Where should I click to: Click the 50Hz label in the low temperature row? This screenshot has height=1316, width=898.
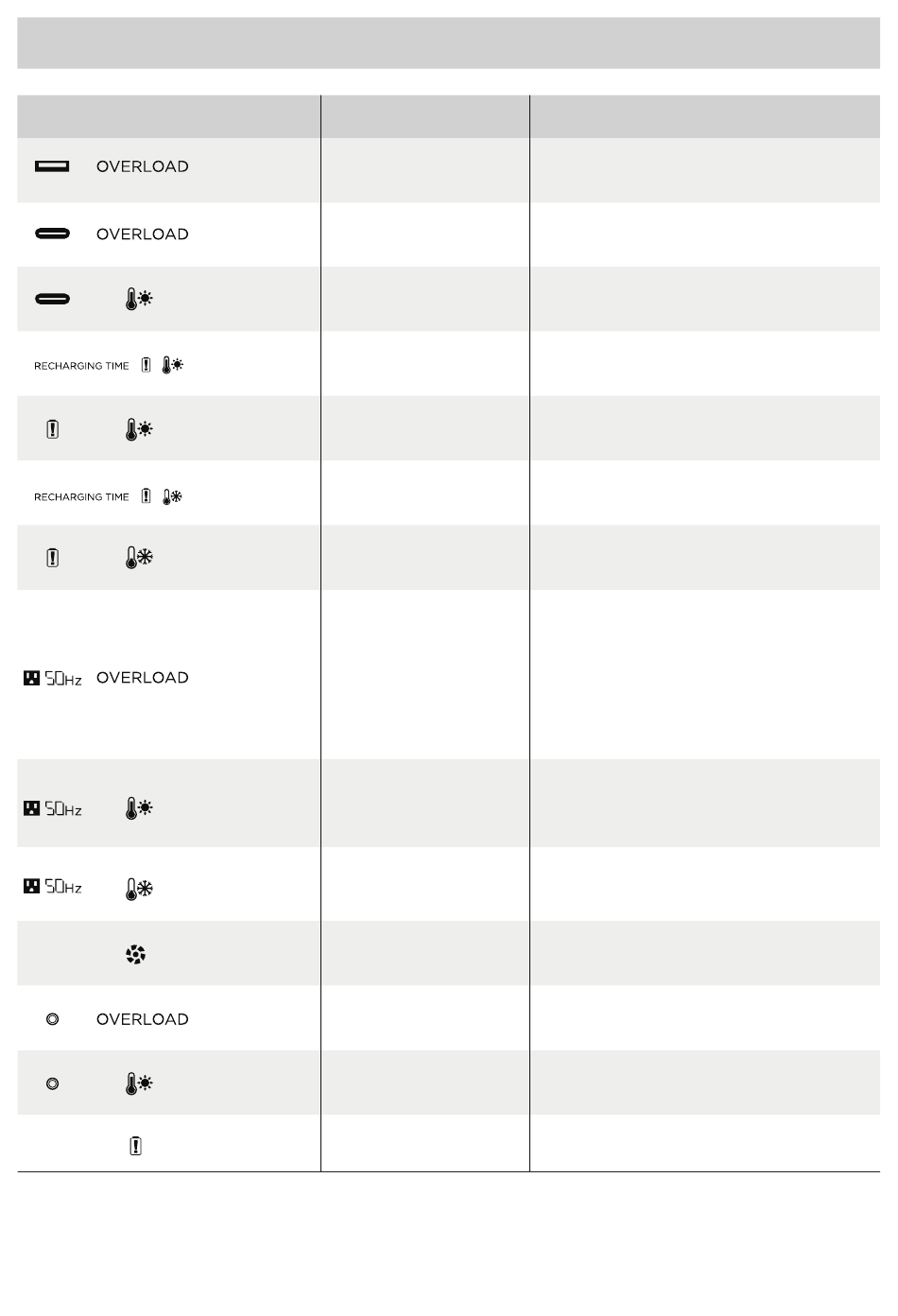click(63, 888)
